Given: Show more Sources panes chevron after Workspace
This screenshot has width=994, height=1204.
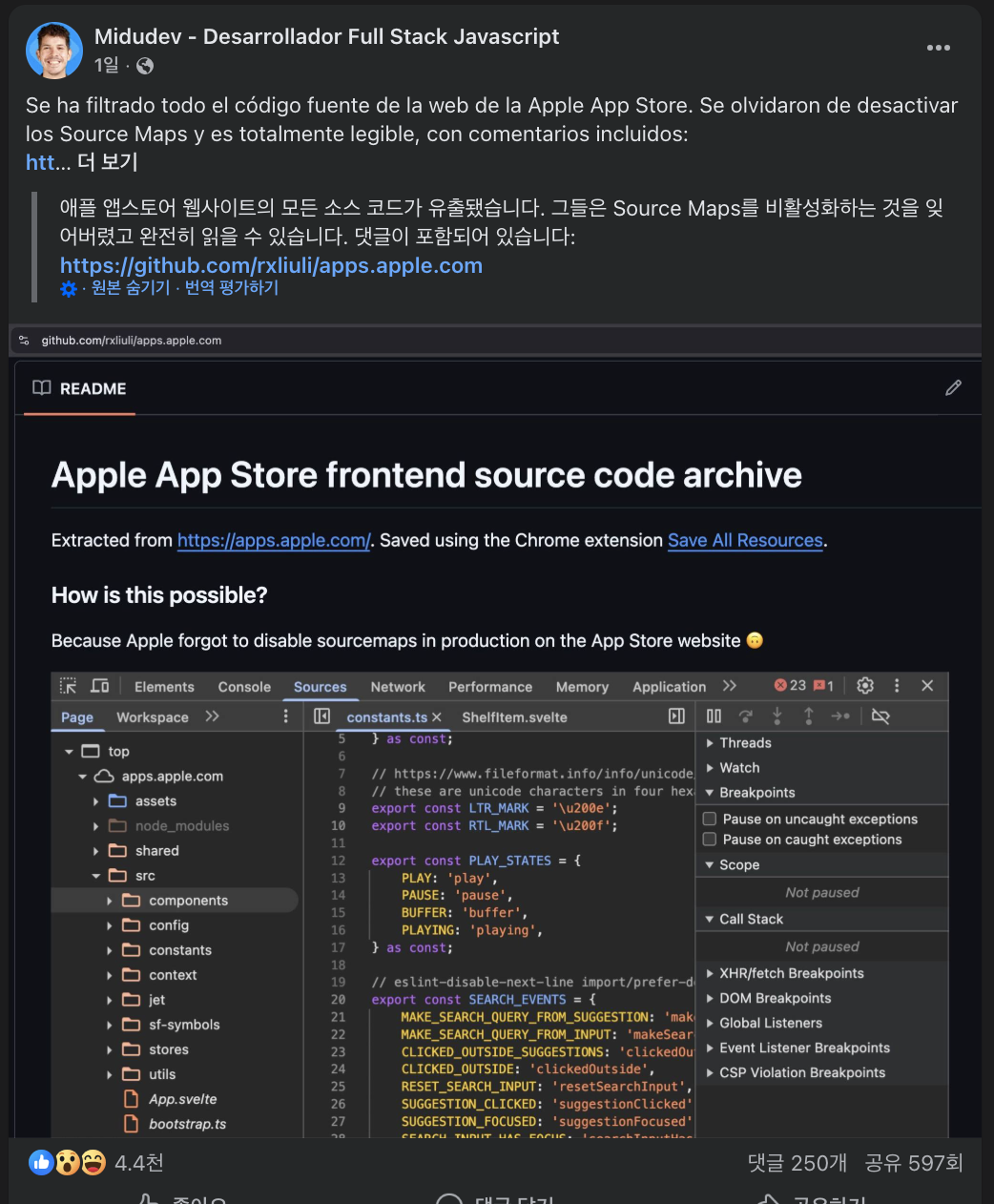Looking at the screenshot, I should 212,716.
